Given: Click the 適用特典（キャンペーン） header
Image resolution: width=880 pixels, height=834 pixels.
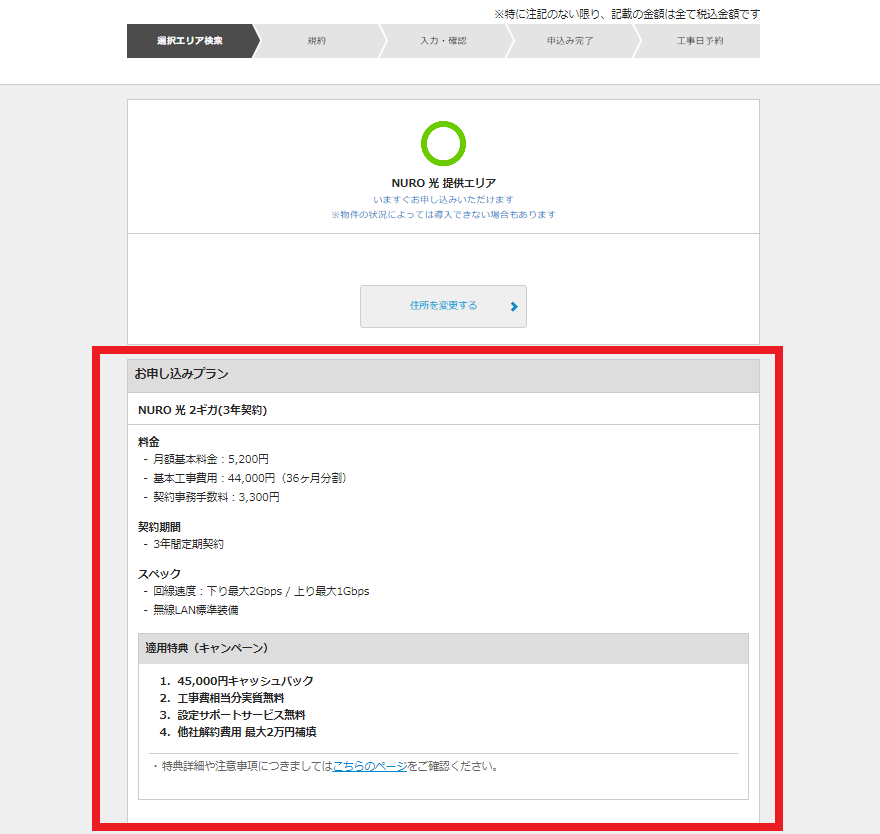Looking at the screenshot, I should pyautogui.click(x=443, y=649).
